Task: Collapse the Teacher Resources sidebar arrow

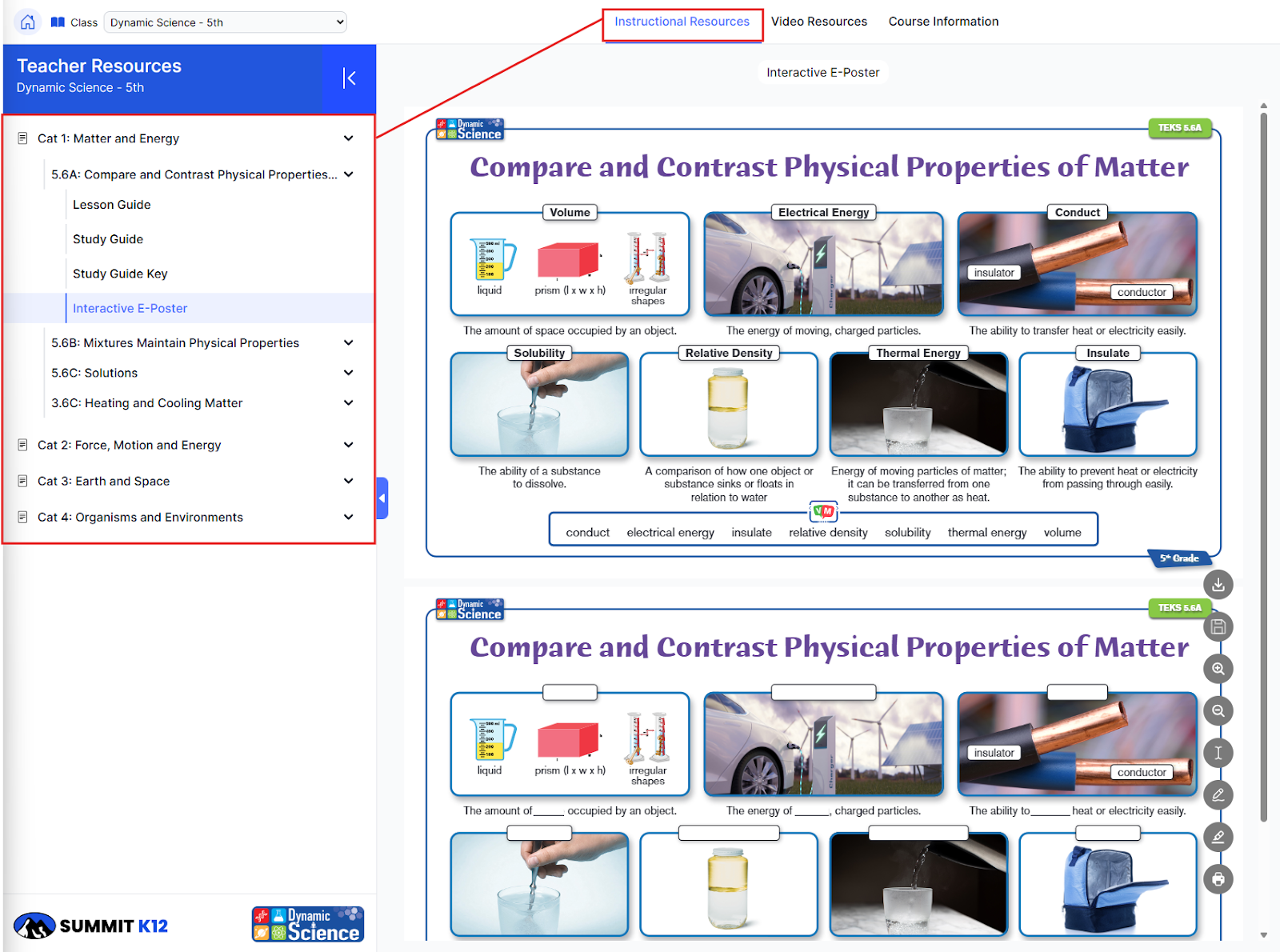Action: (350, 78)
